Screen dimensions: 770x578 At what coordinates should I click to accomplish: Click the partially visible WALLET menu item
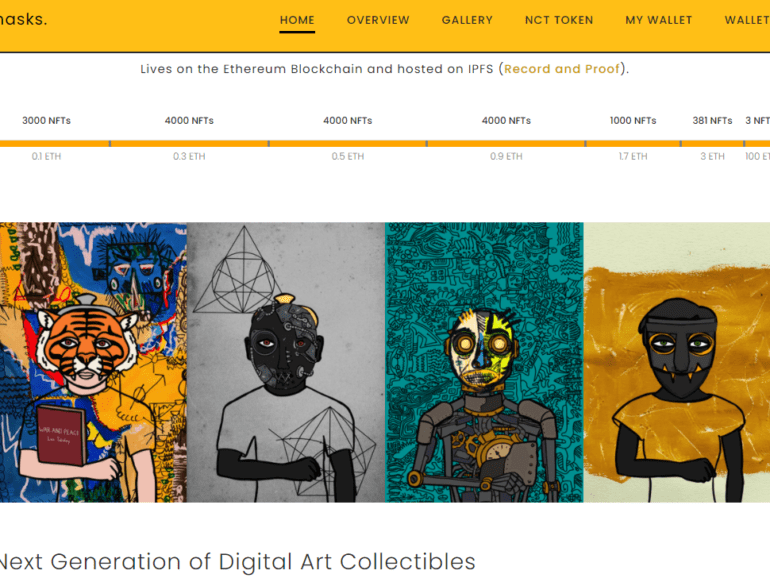tap(747, 20)
